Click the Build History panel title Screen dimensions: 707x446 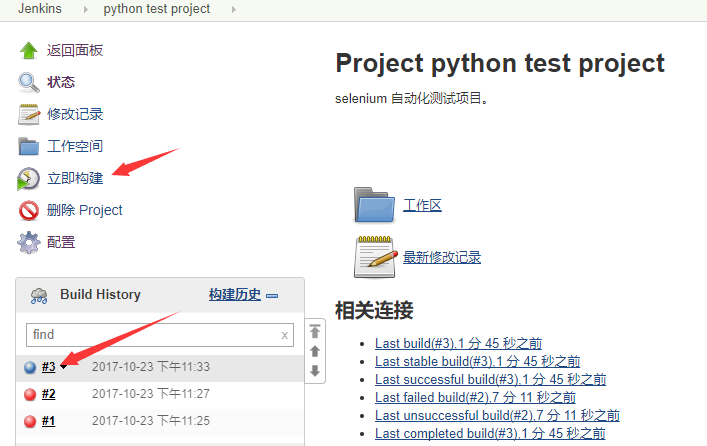coord(101,294)
